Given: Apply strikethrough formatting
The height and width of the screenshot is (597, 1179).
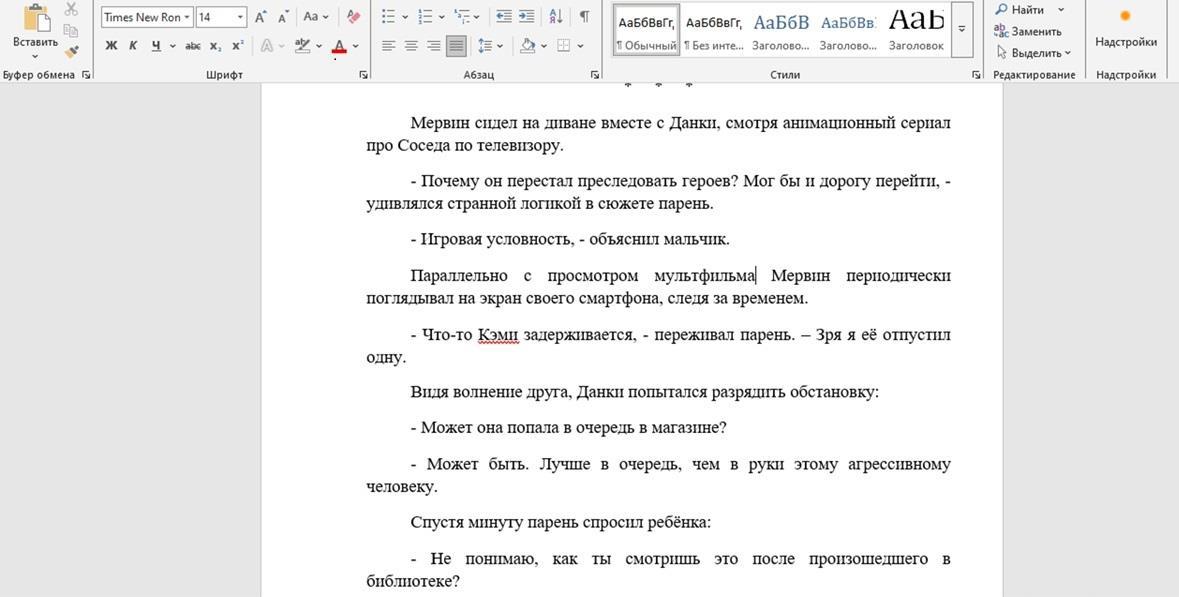Looking at the screenshot, I should [x=193, y=46].
